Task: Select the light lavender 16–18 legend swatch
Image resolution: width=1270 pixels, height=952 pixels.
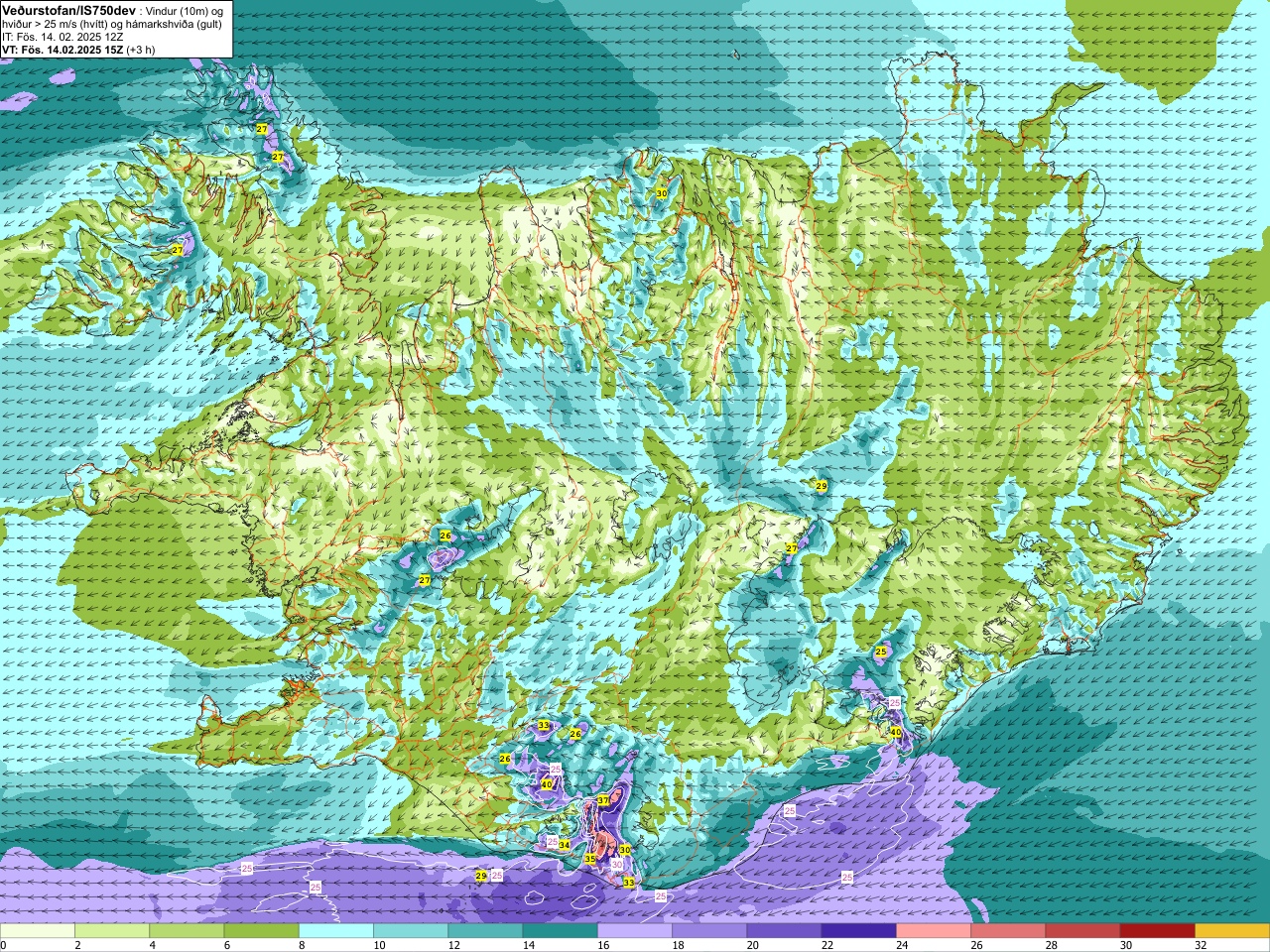Action: [635, 931]
